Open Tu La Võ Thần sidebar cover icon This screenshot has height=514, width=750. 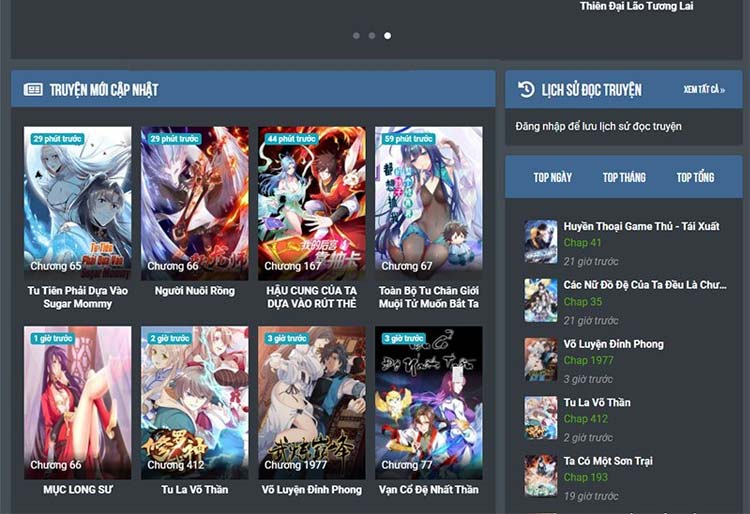(541, 418)
